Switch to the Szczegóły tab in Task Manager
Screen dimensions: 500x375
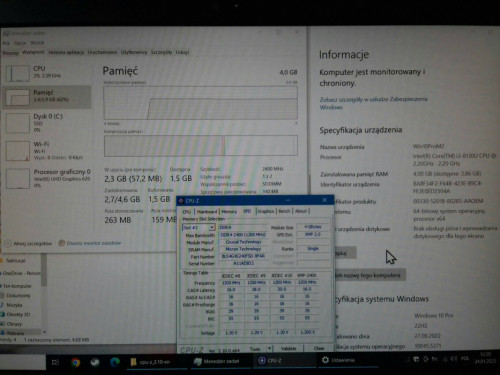(x=161, y=52)
